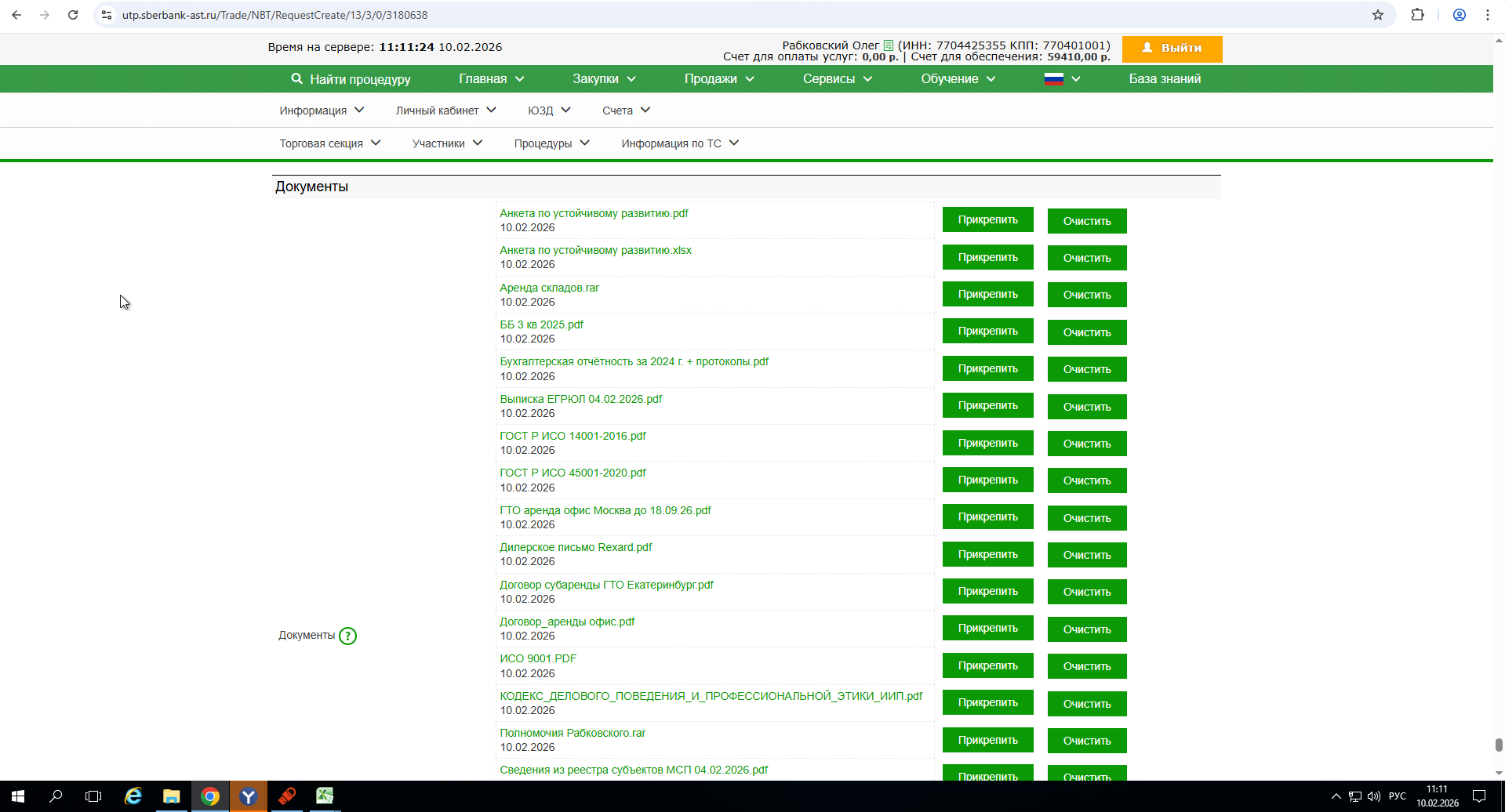Reload the current page

[x=73, y=15]
